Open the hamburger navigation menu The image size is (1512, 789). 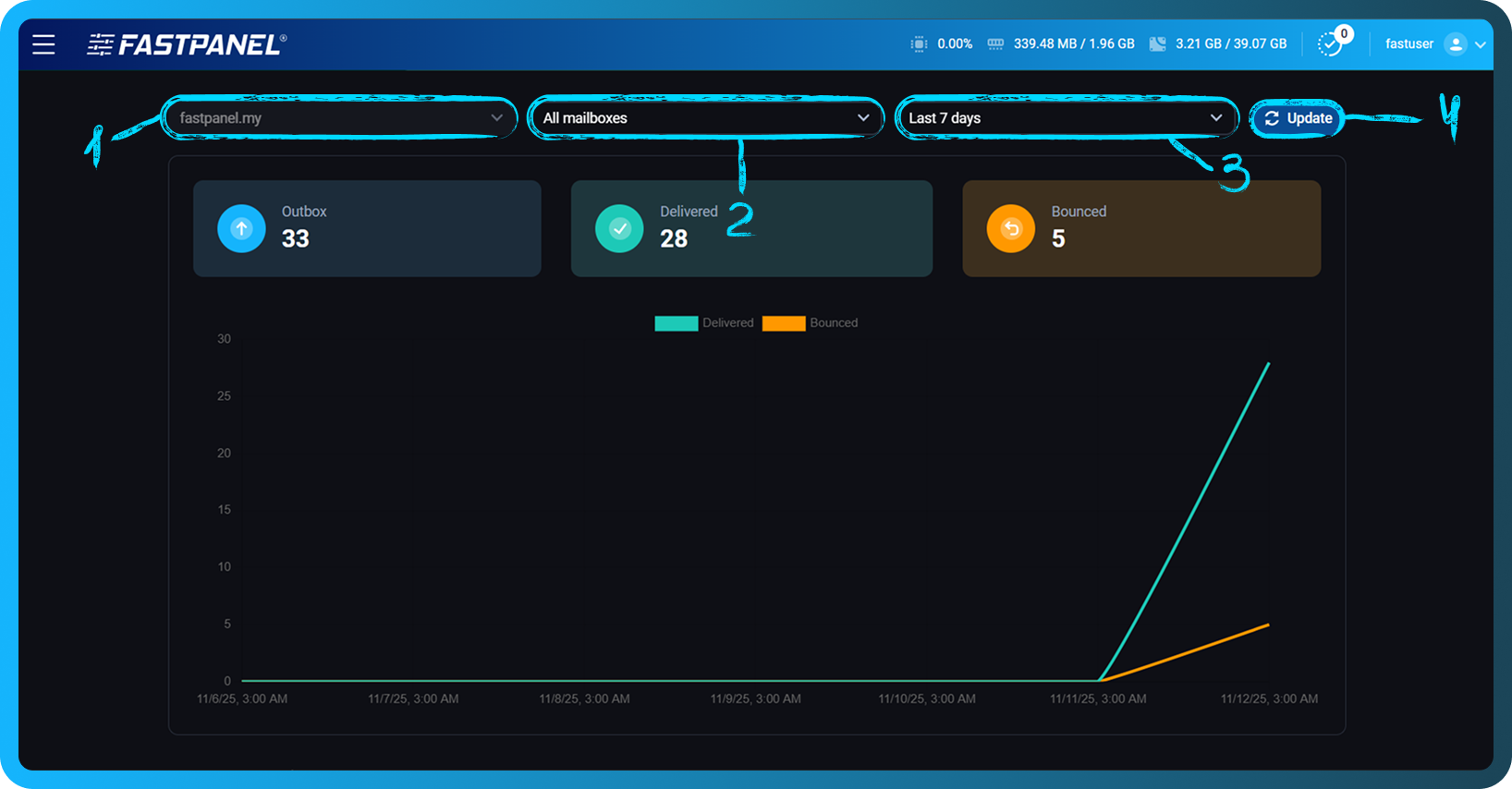point(43,44)
